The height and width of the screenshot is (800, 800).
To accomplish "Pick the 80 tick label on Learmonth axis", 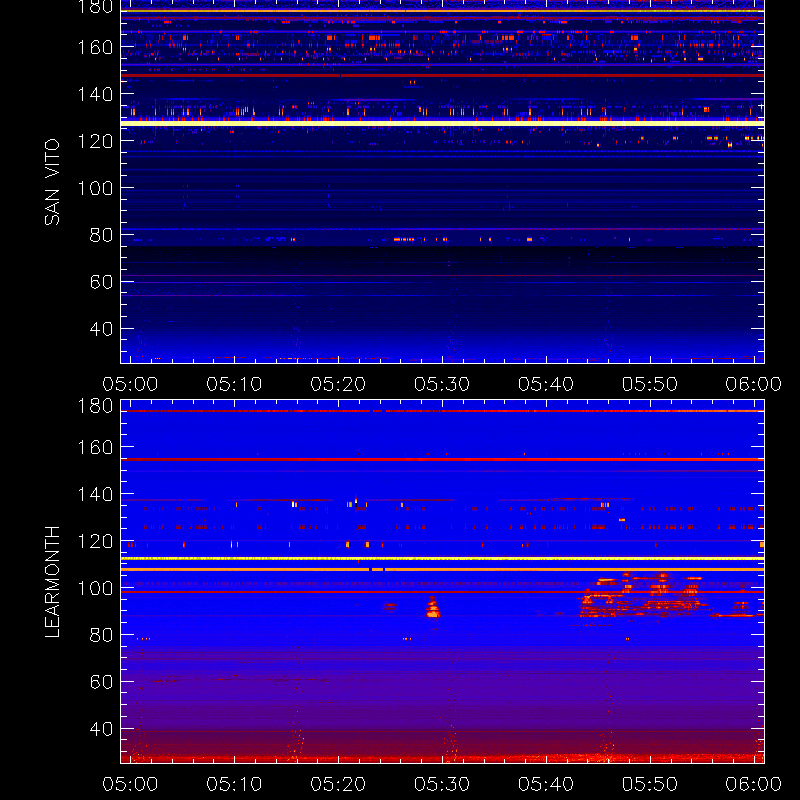I will click(x=102, y=635).
